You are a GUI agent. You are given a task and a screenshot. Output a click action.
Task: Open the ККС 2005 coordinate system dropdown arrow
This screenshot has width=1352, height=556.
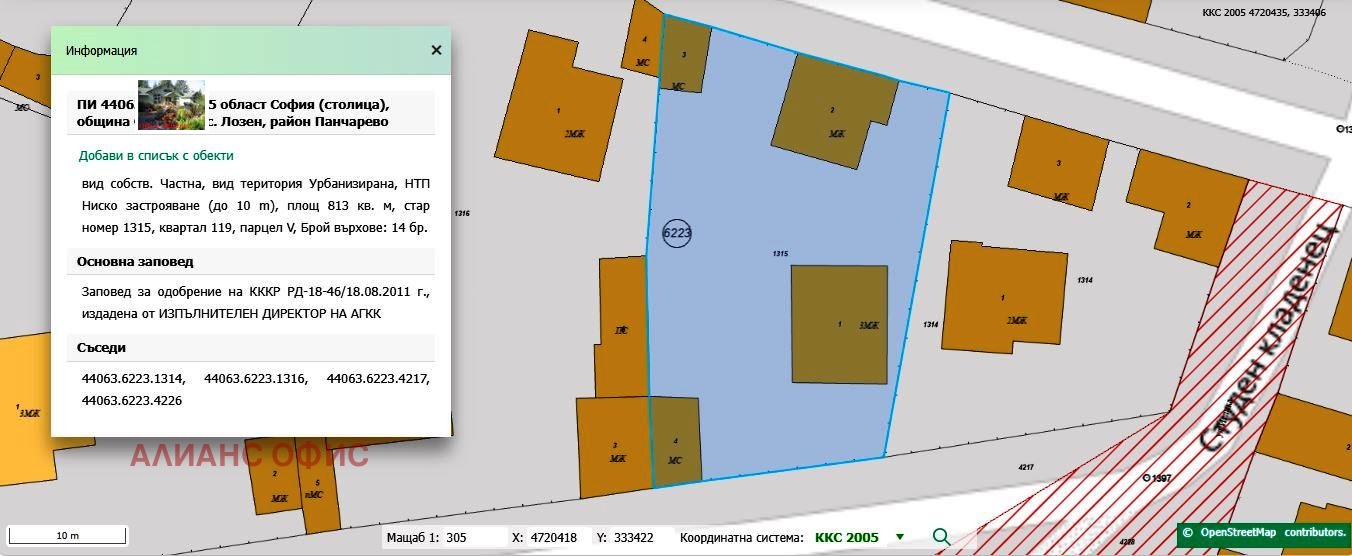(900, 537)
